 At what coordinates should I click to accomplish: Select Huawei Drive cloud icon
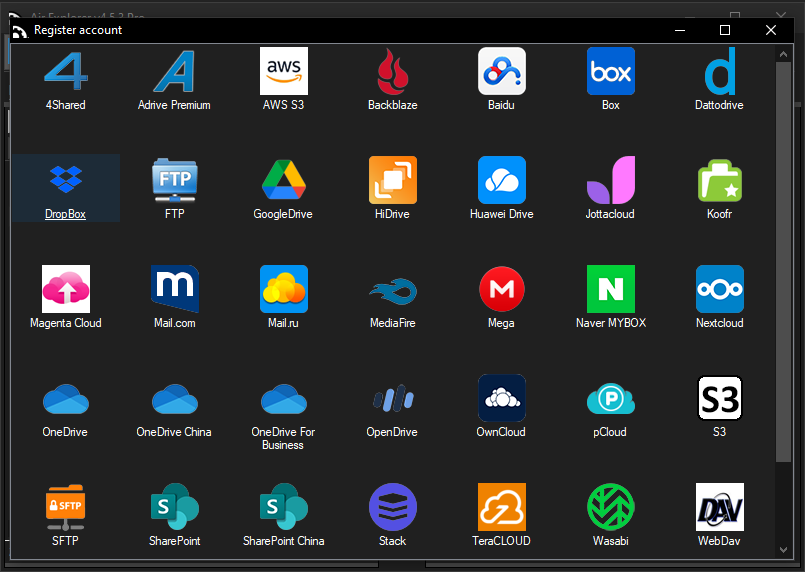502,180
